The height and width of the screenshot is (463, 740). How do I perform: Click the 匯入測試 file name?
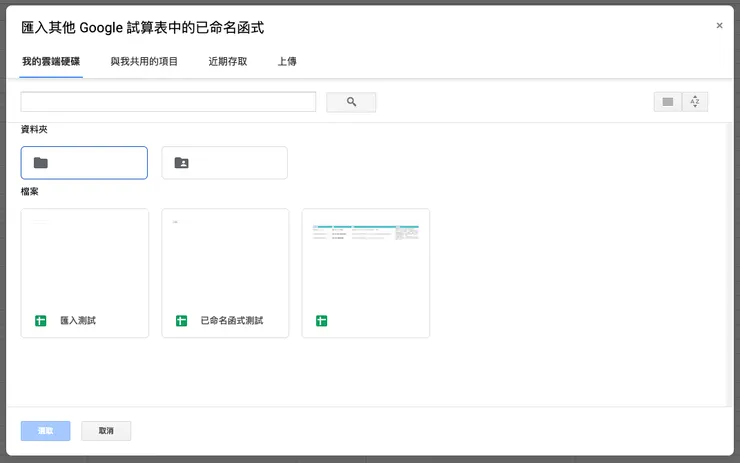pyautogui.click(x=78, y=321)
